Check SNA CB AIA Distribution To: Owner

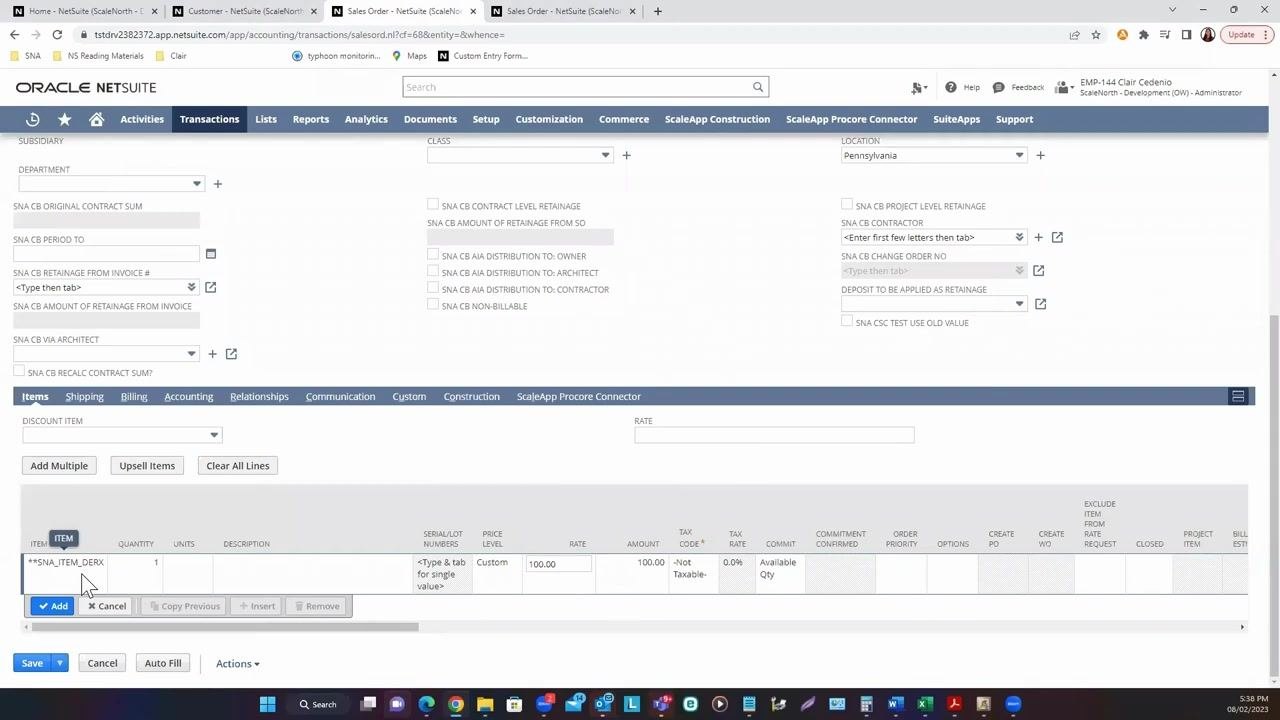point(433,255)
